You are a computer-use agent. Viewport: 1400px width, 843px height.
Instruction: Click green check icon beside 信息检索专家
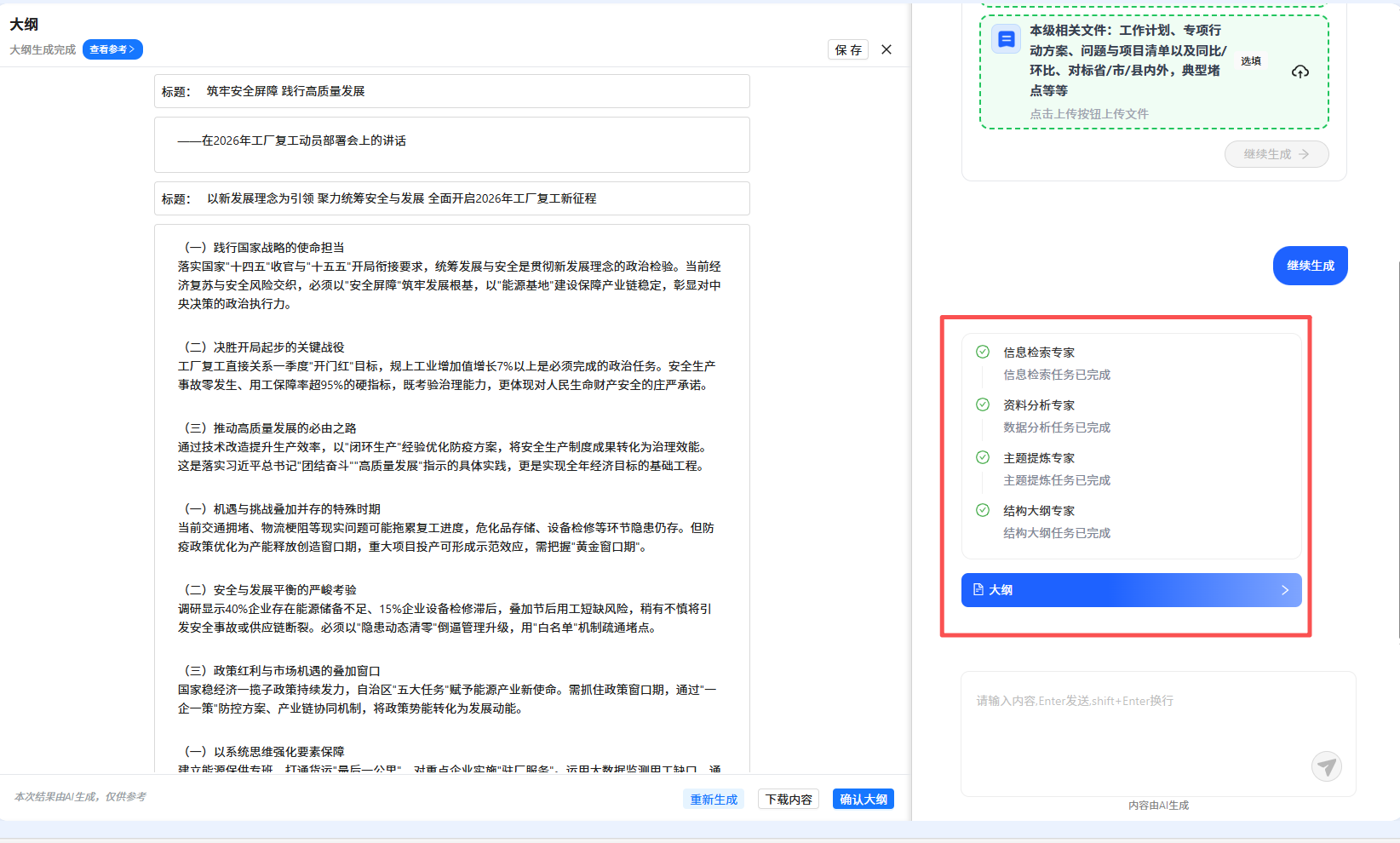tap(983, 352)
